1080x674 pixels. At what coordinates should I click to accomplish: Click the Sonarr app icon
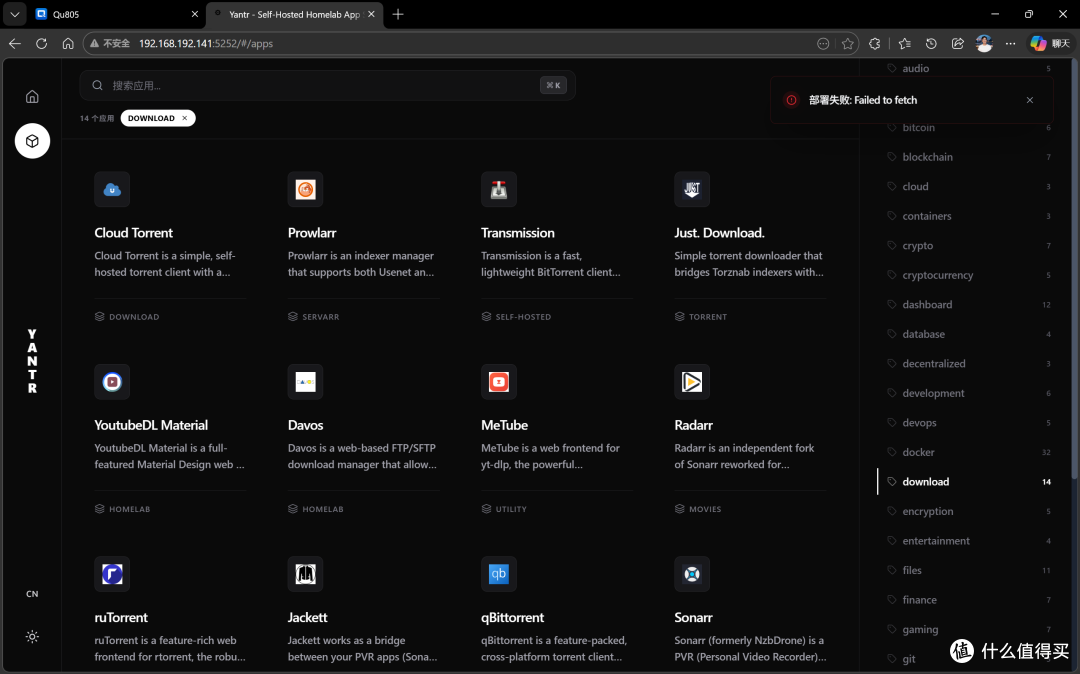coord(692,573)
